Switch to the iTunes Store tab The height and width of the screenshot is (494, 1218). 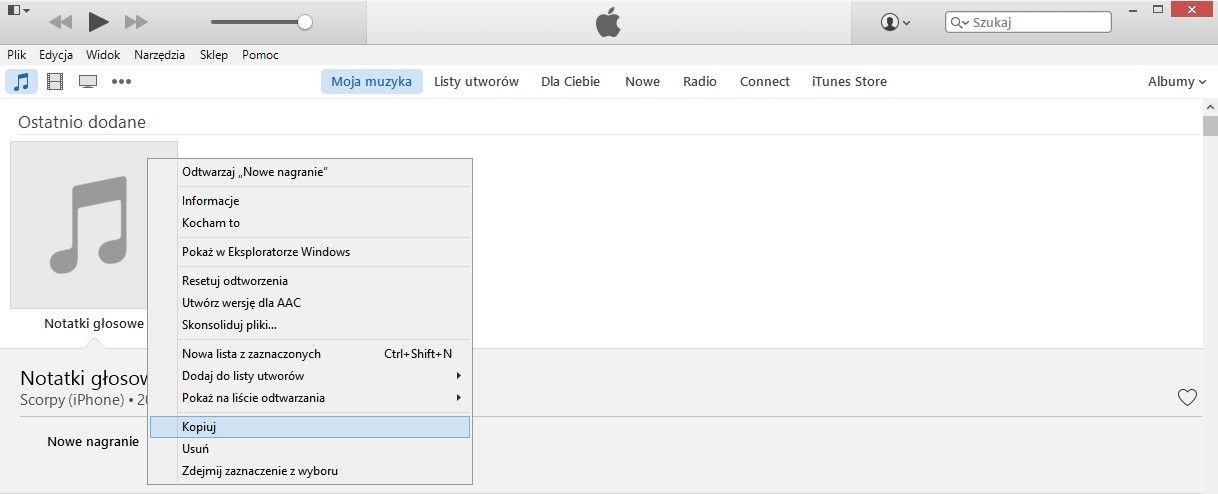point(849,82)
